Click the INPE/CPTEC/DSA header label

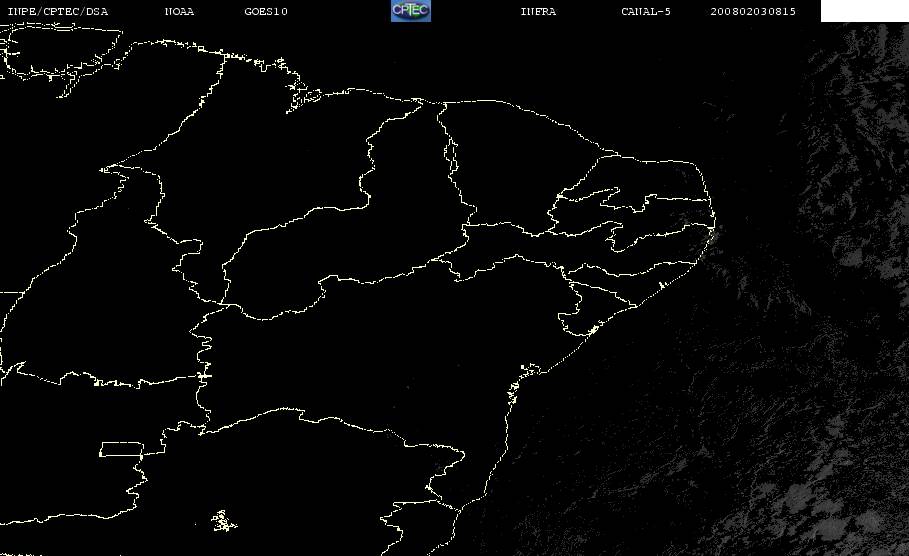[x=57, y=12]
